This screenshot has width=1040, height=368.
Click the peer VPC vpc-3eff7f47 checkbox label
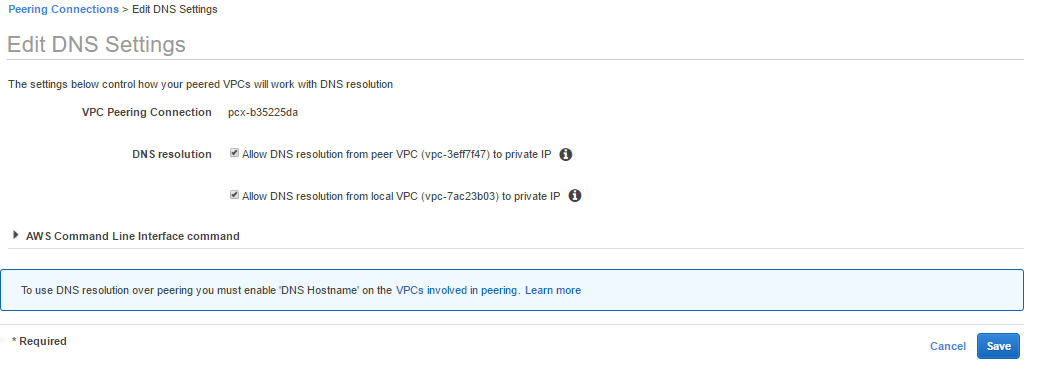(x=397, y=154)
